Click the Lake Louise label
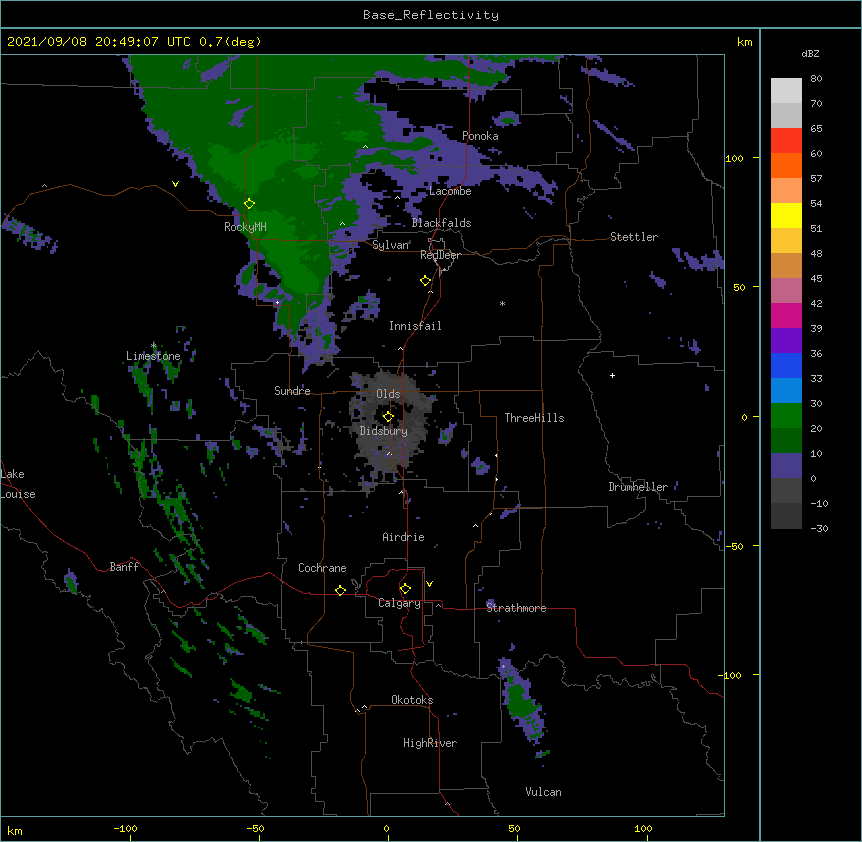Screen dimensions: 862x842 pyautogui.click(x=18, y=484)
